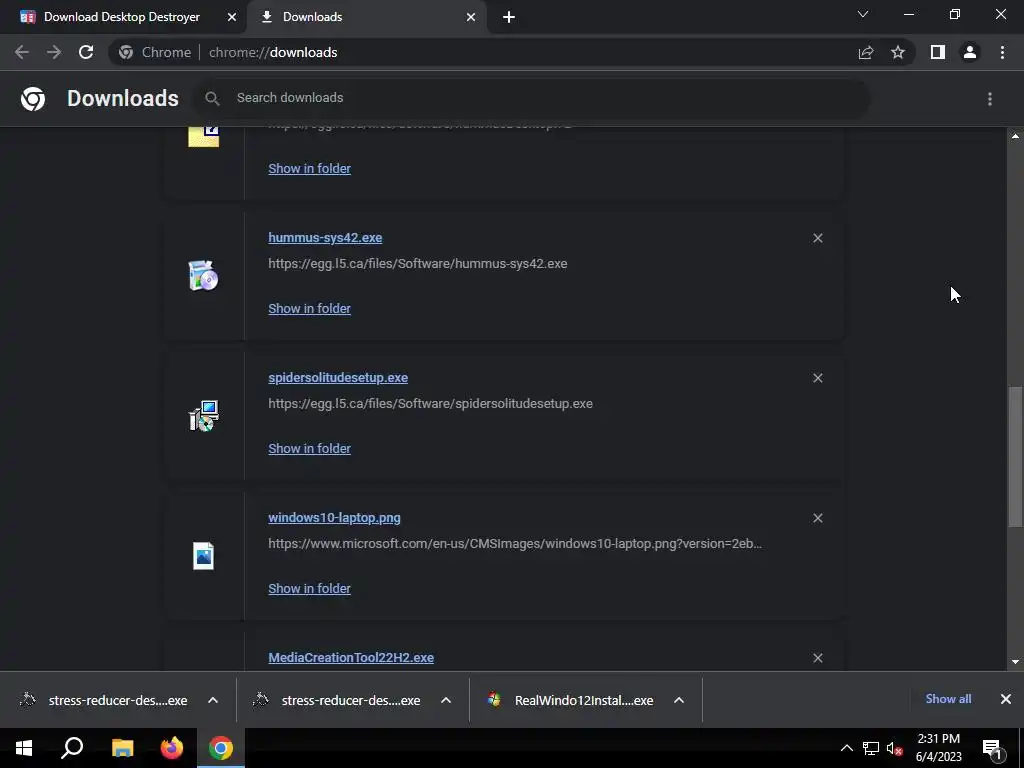Click the scrollbar down arrow

1016,662
